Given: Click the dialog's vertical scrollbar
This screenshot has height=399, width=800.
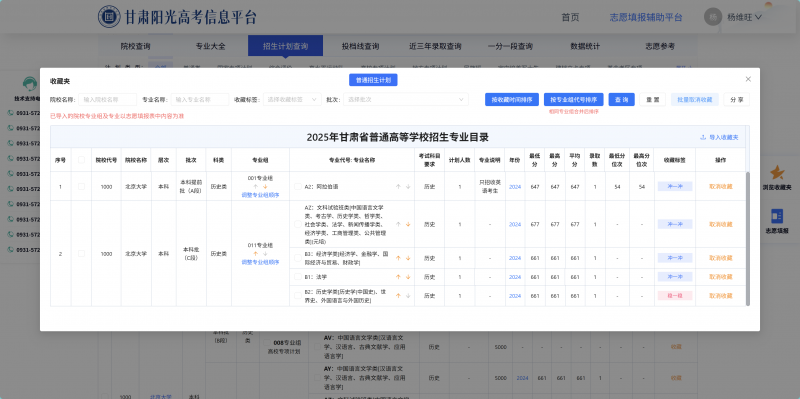Looking at the screenshot, I should pos(748,238).
